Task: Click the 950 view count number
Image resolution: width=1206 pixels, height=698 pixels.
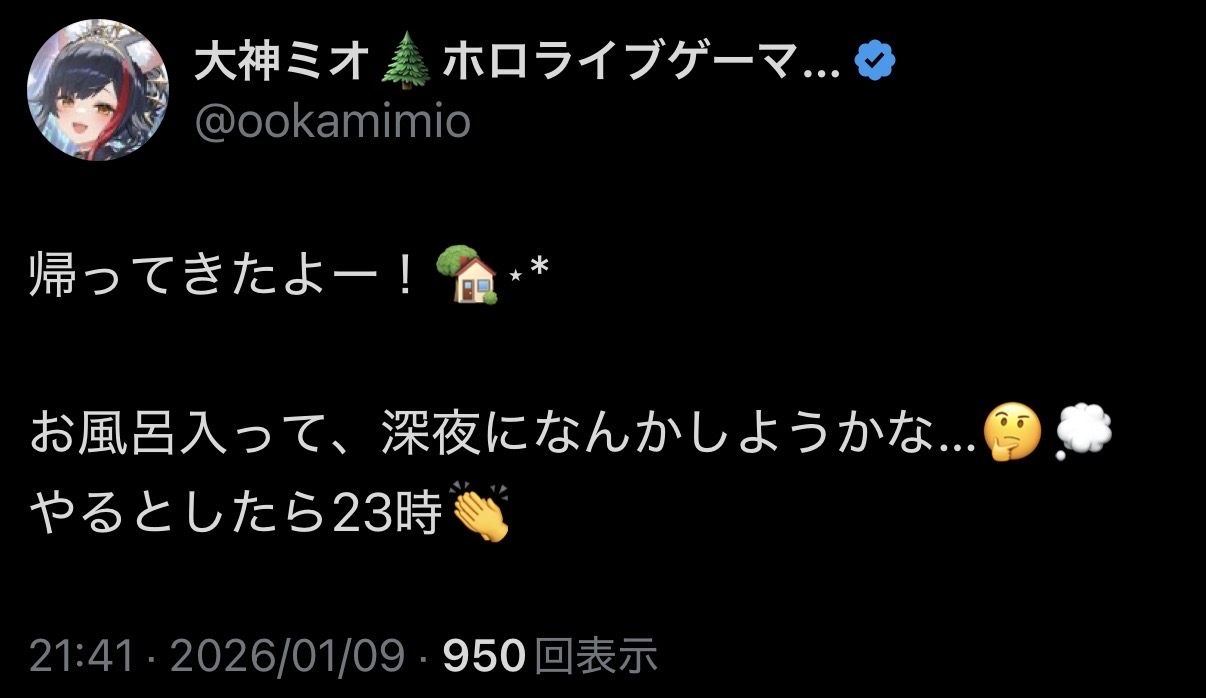Action: tap(484, 656)
